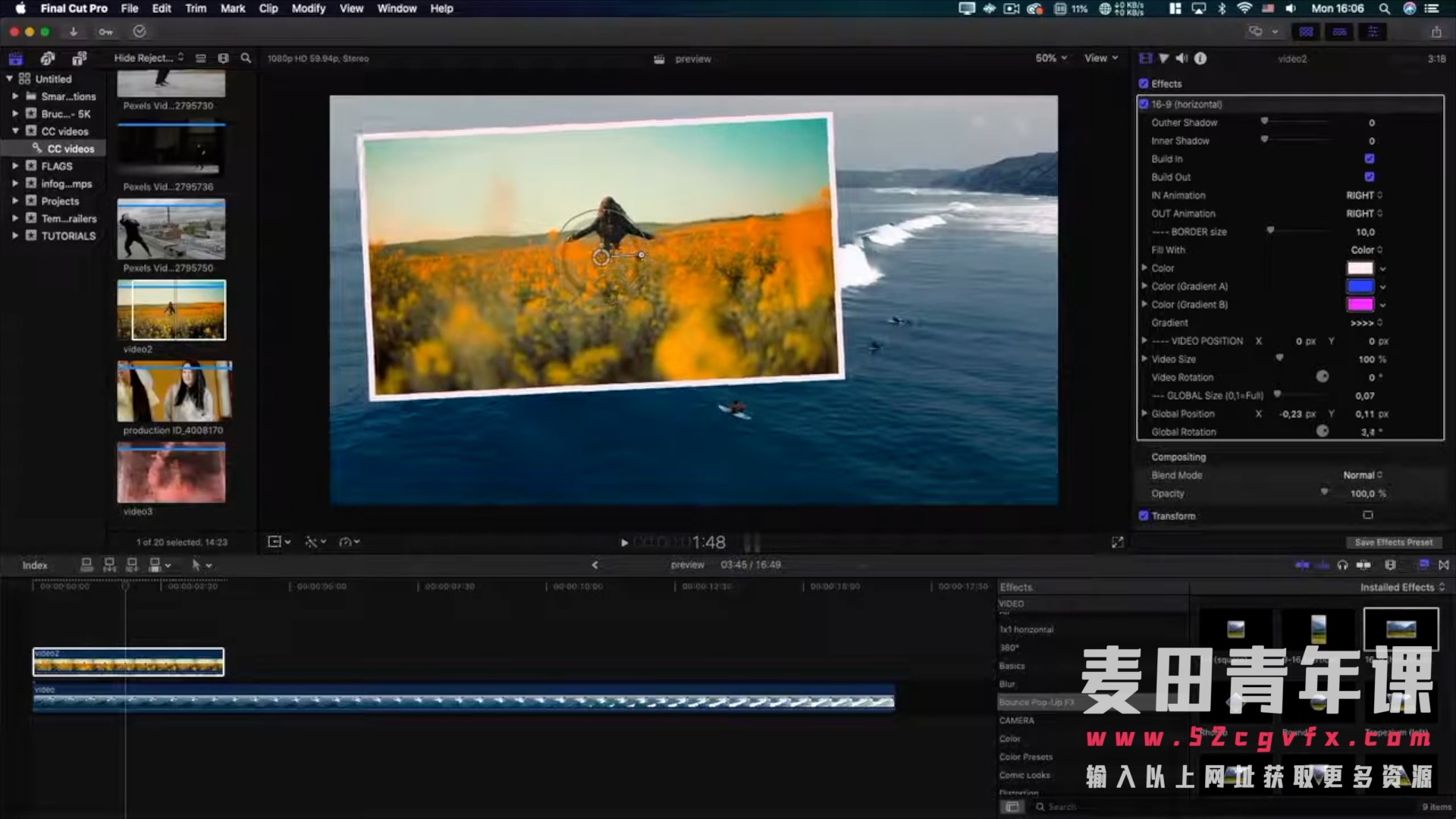The image size is (1456, 819).
Task: Select the Blur effects category
Action: 1007,685
